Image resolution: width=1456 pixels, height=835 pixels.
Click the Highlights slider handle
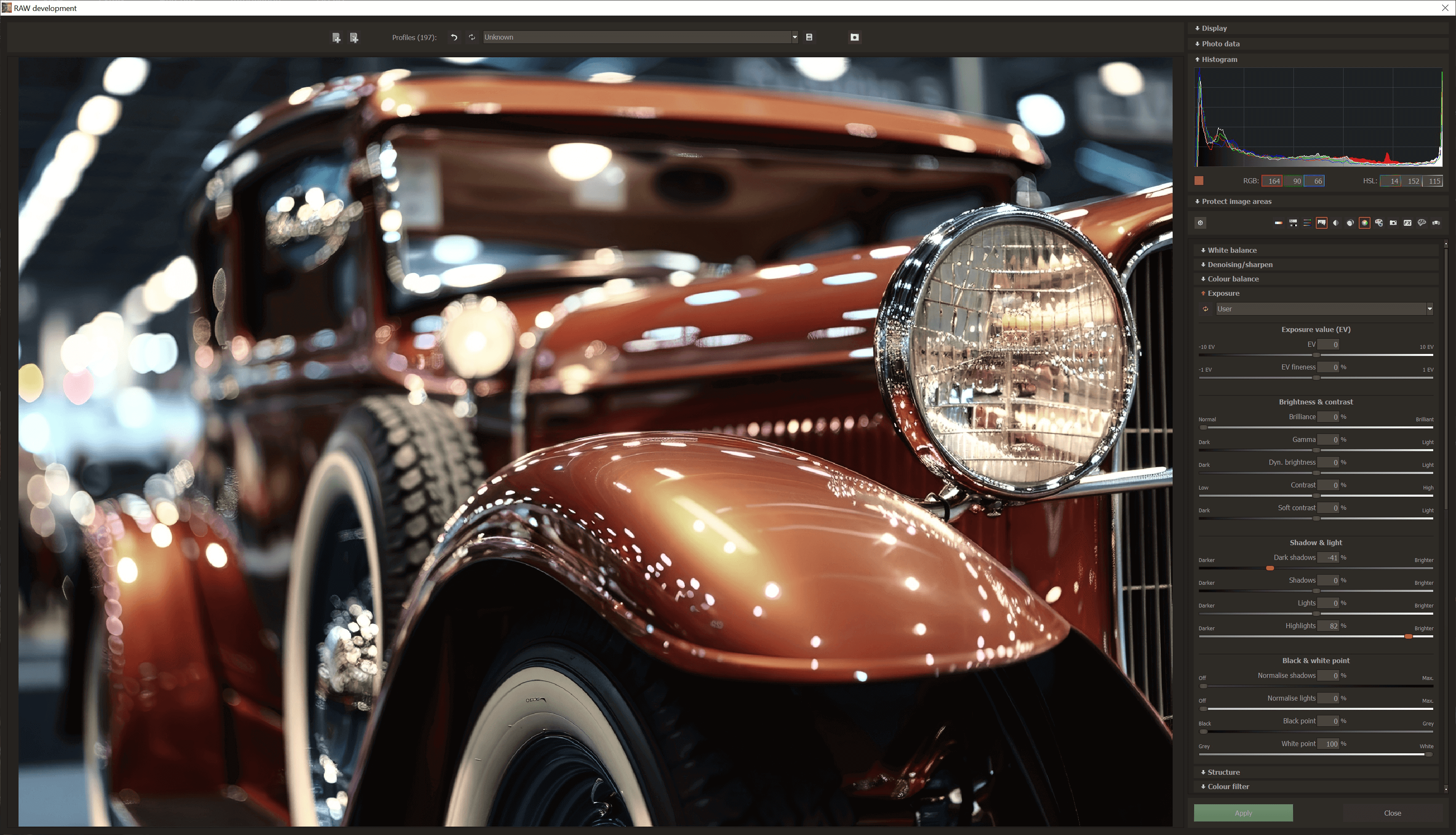(1408, 636)
